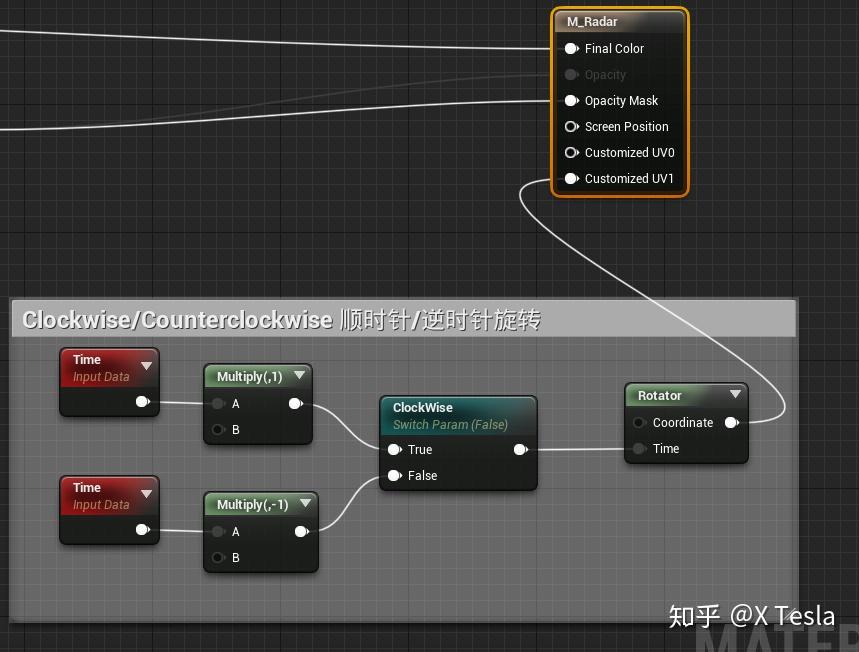Select the M_Radar node header
This screenshot has width=859, height=652.
617,20
